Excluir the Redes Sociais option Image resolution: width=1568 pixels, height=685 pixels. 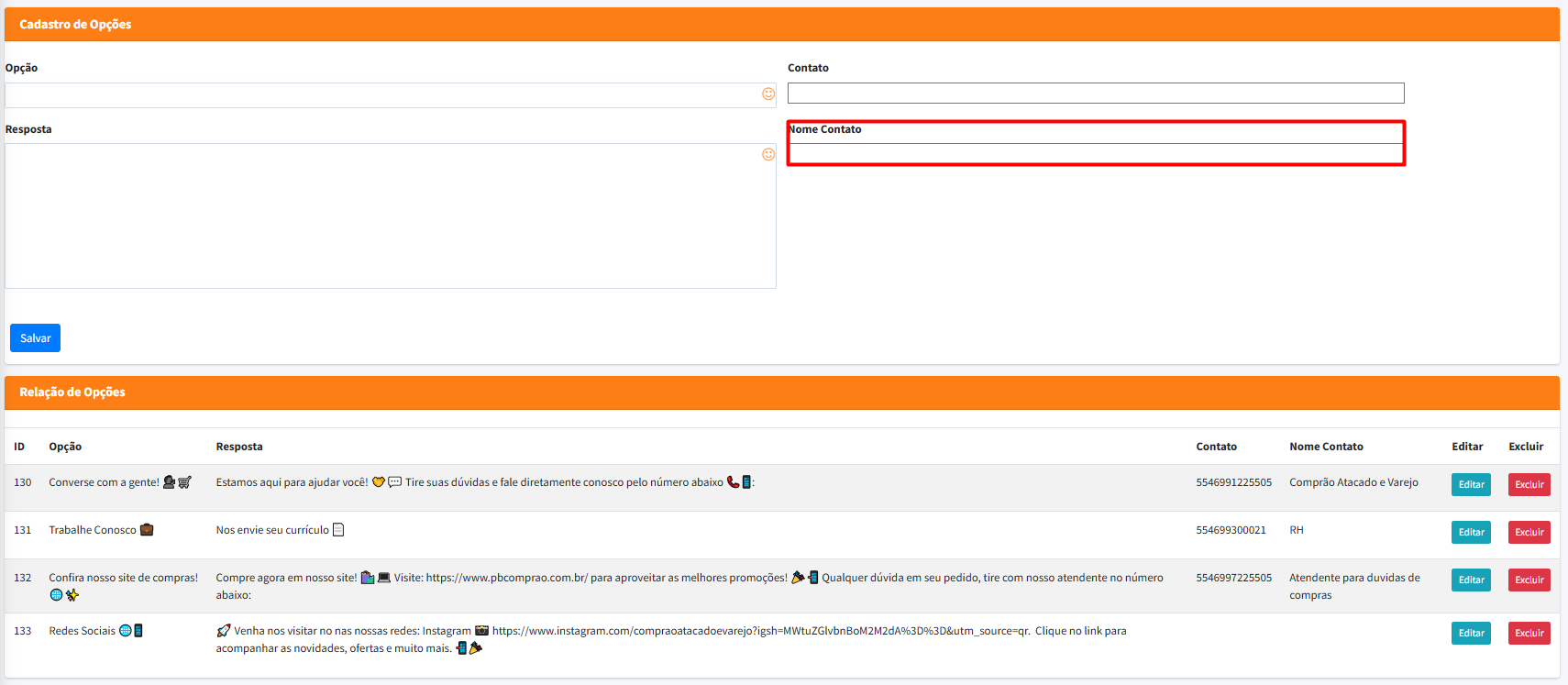tap(1529, 633)
